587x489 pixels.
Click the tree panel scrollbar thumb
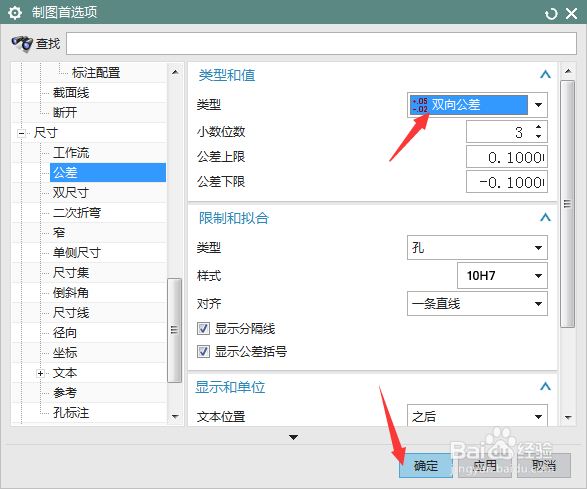pos(174,330)
